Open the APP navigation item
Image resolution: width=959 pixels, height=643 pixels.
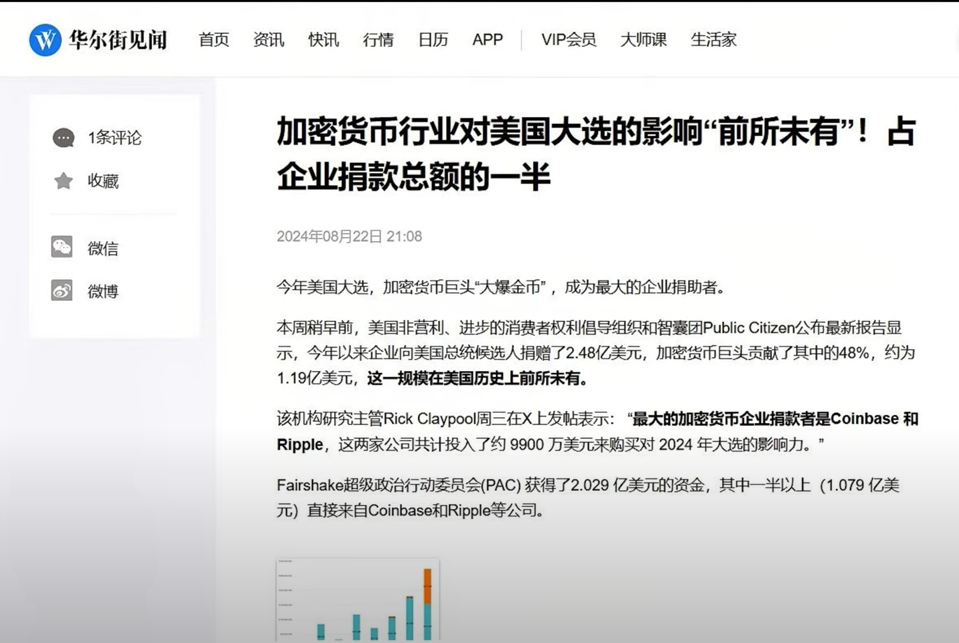[487, 40]
